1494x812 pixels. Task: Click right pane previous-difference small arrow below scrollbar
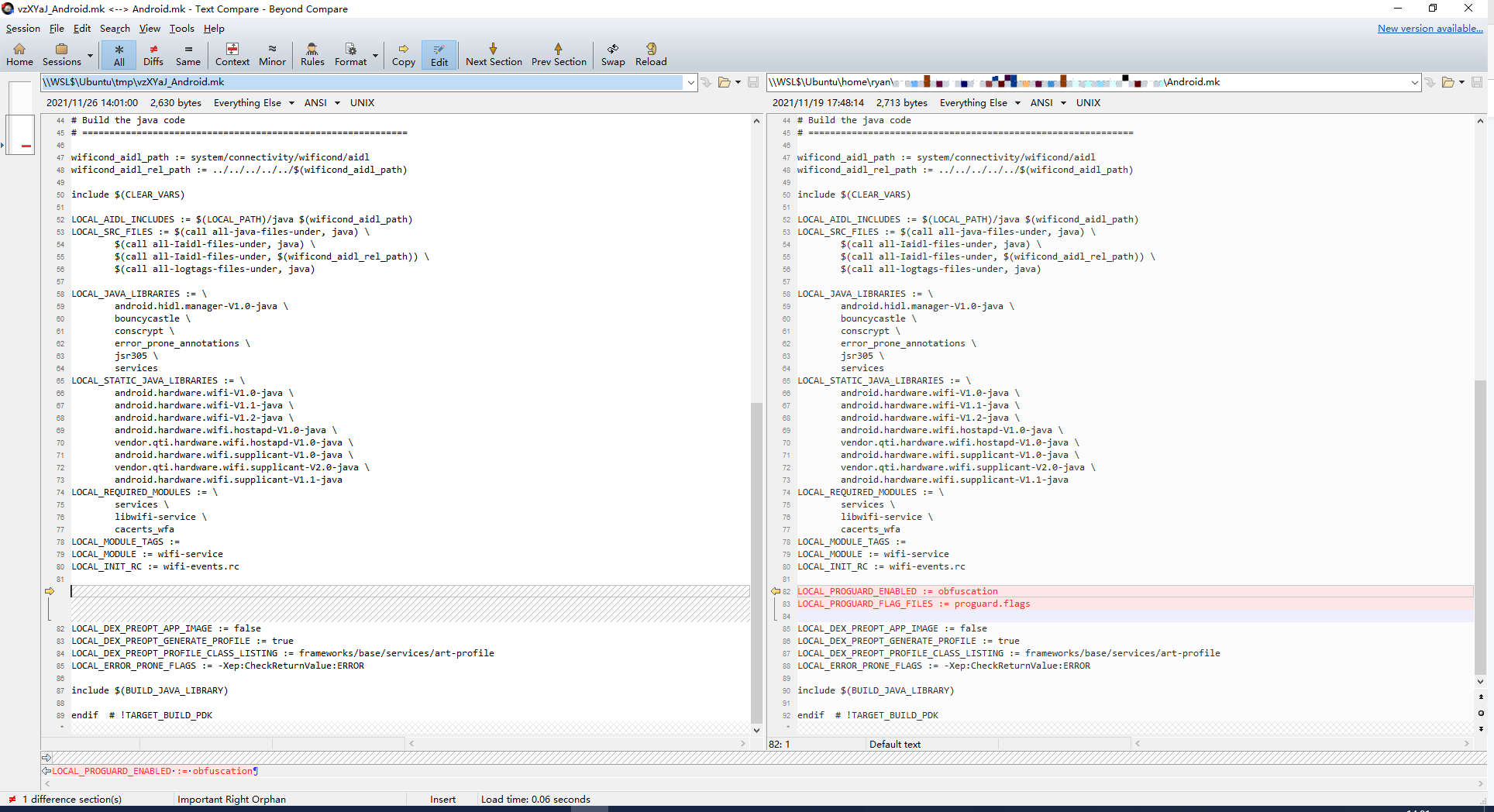[x=1481, y=697]
